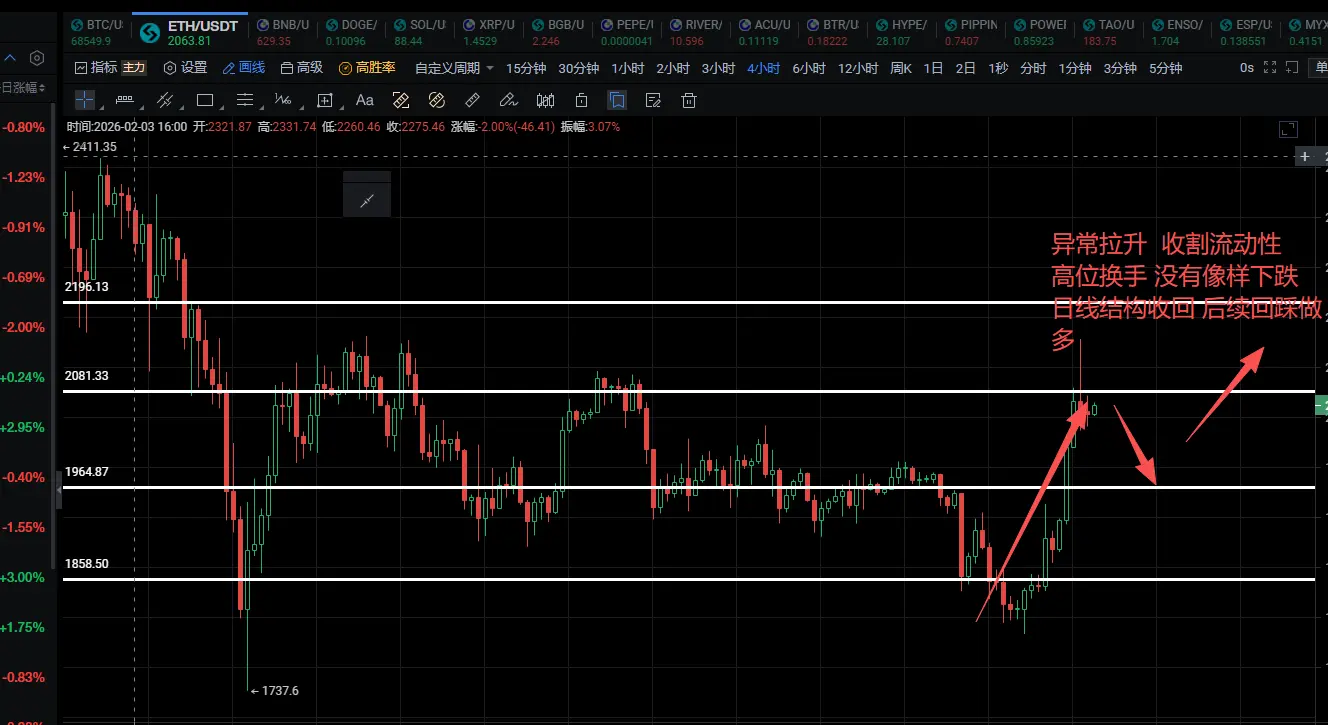The height and width of the screenshot is (725, 1328).
Task: Open the BTC ticker tab
Action: [96, 32]
